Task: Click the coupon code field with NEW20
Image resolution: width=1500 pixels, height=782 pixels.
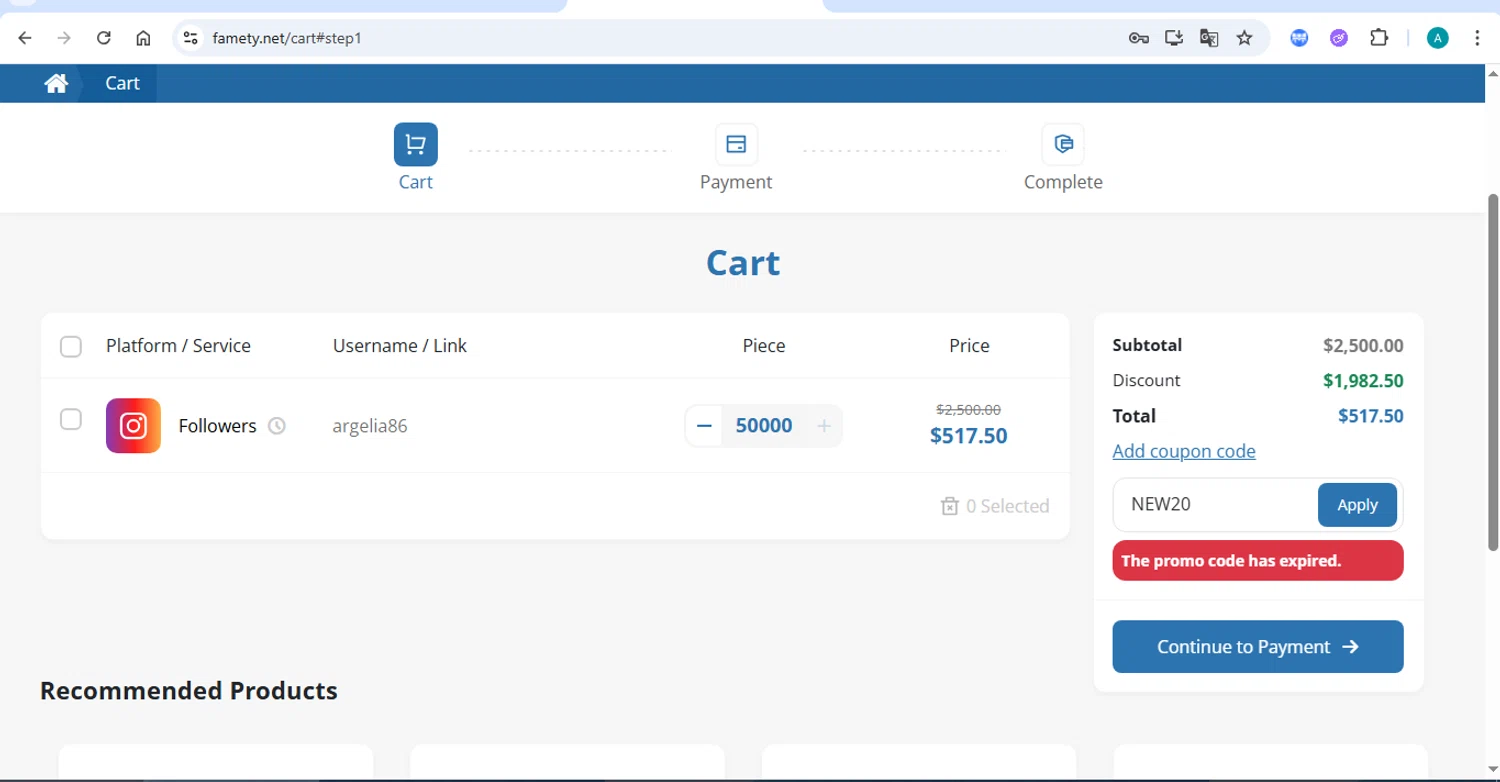Action: [1215, 505]
